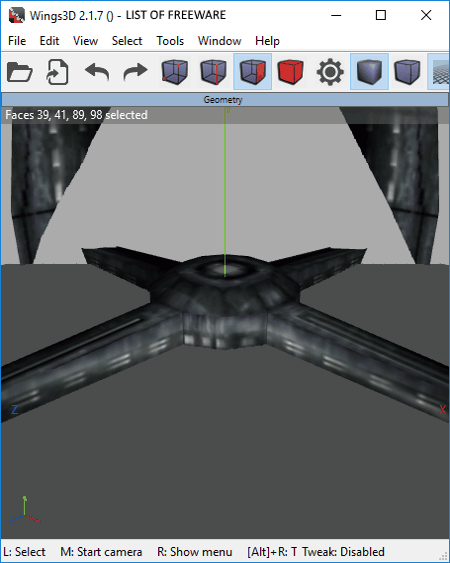Click the Open file folder icon

tap(20, 72)
